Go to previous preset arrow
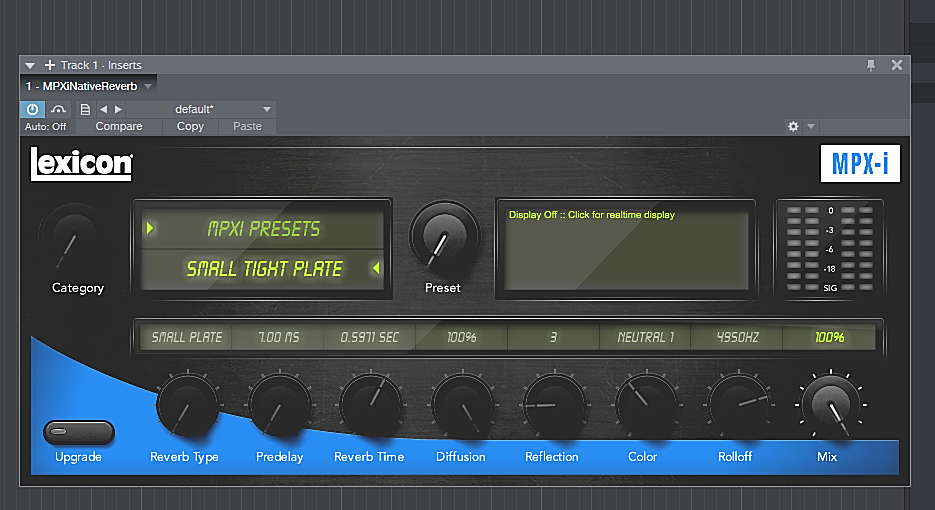The width and height of the screenshot is (935, 510). point(104,109)
